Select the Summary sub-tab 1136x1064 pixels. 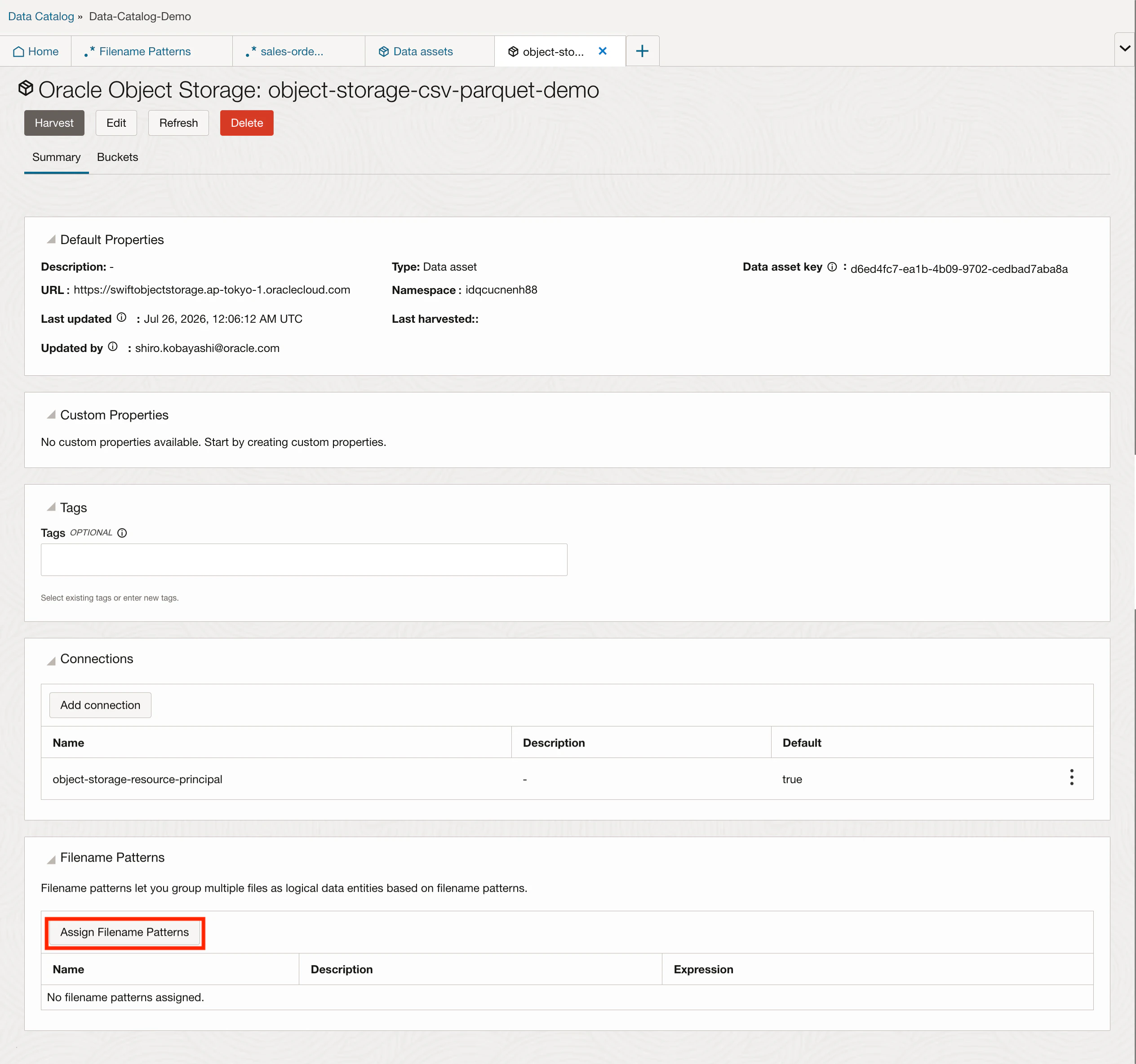tap(57, 157)
